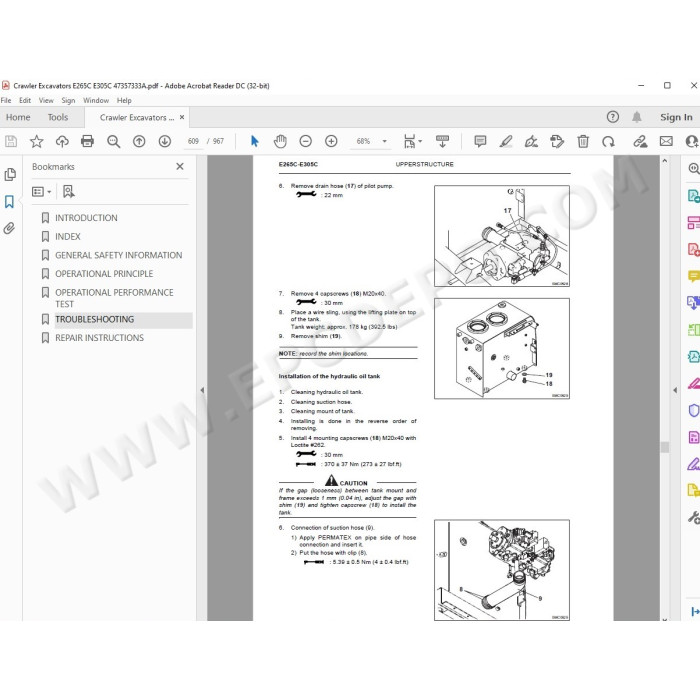The width and height of the screenshot is (700, 700).
Task: Click the pilot pump drain hose illustration
Action: tap(502, 236)
